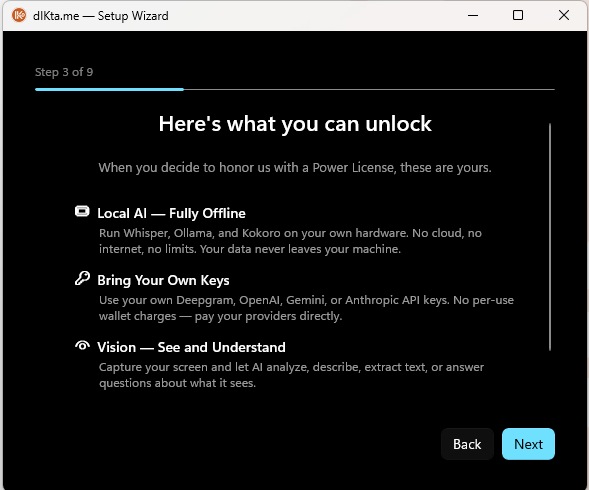This screenshot has width=589, height=490.
Task: Click the Local AI chip icon
Action: [82, 211]
